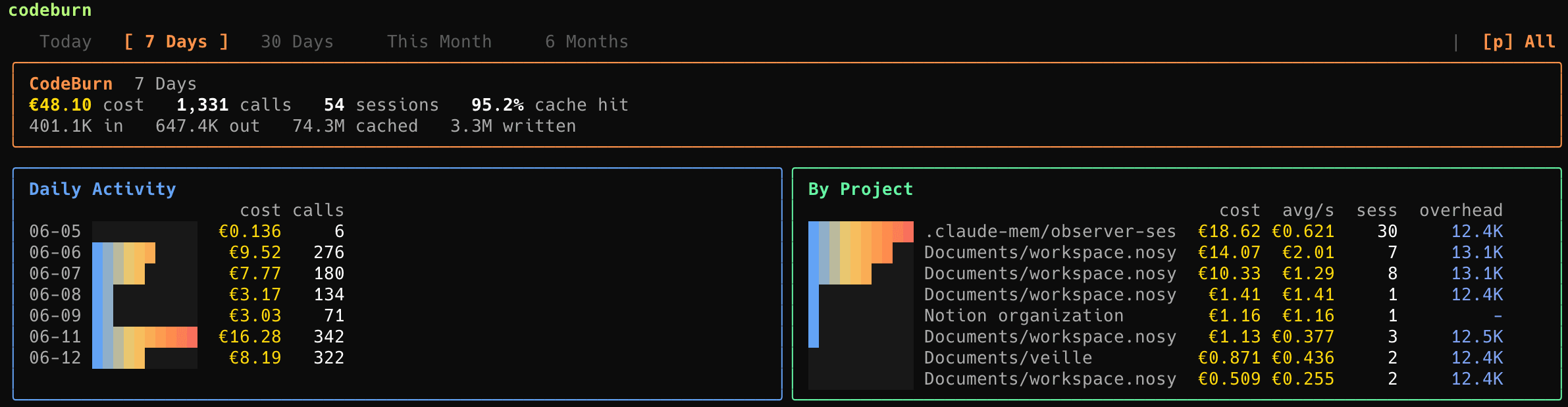Click the 1,331 calls figure
The width and height of the screenshot is (1568, 407).
(202, 105)
